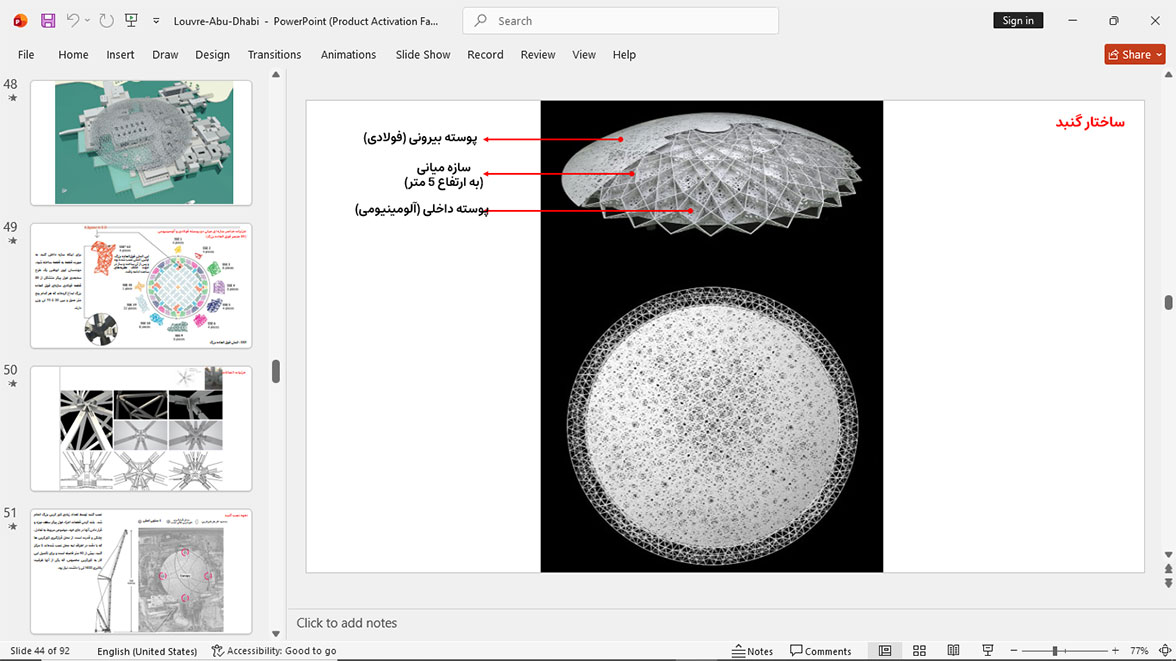The image size is (1176, 661).
Task: Open the Help tab
Action: point(624,55)
